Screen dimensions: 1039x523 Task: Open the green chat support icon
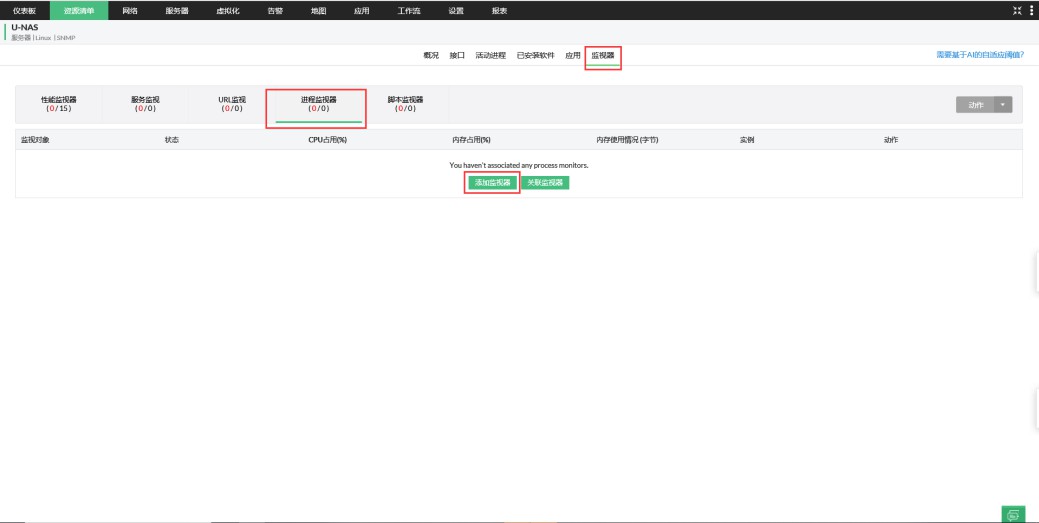coord(1014,514)
